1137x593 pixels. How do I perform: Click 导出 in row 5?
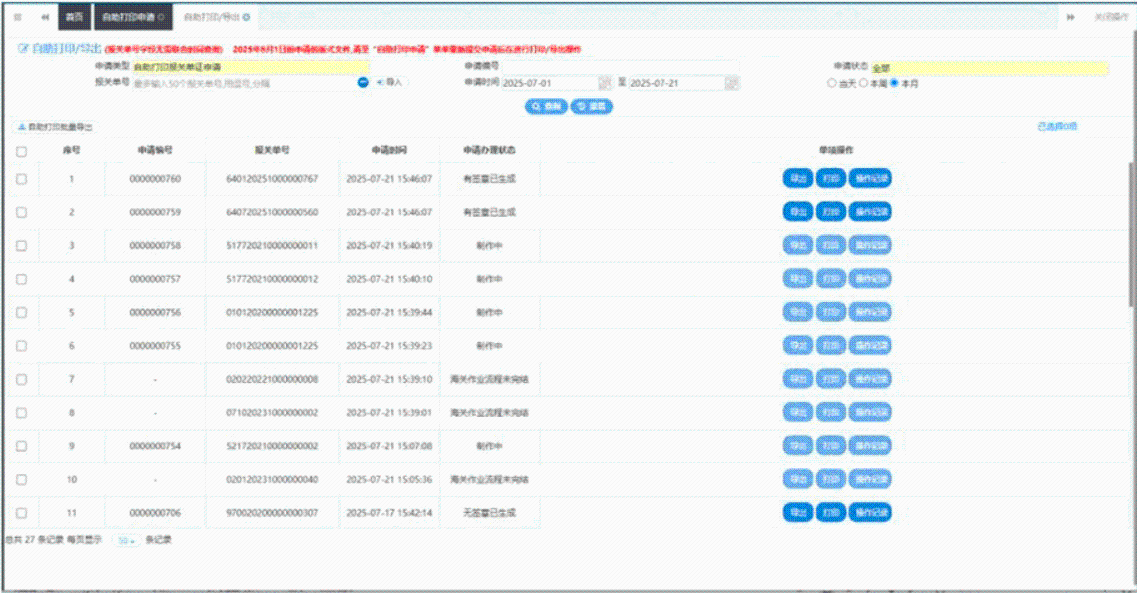point(798,312)
